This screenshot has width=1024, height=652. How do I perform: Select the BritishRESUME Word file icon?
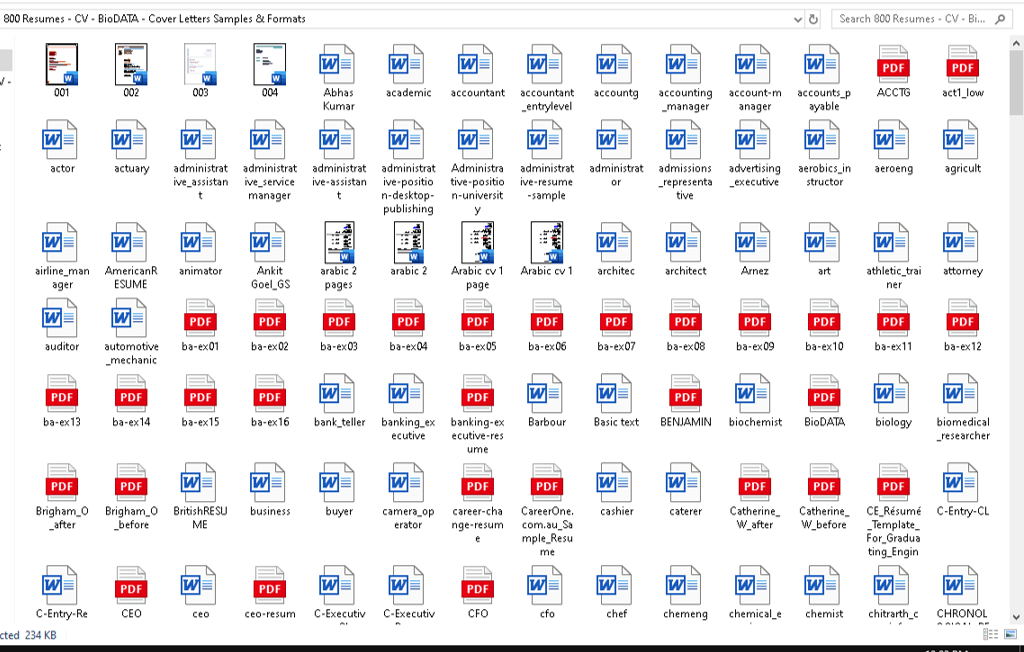[199, 483]
